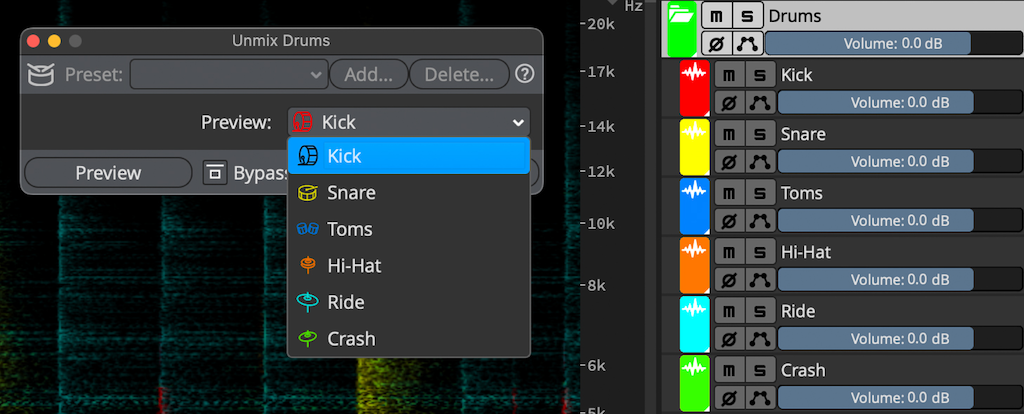Mute the Ride layer

pyautogui.click(x=729, y=311)
